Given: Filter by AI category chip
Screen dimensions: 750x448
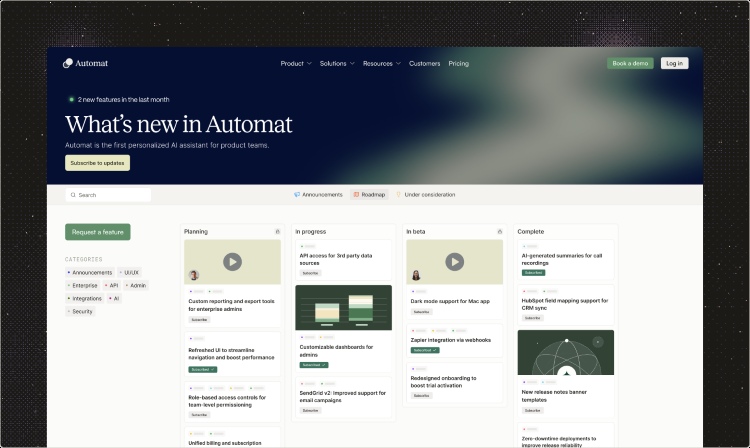Looking at the screenshot, I should pos(114,298).
